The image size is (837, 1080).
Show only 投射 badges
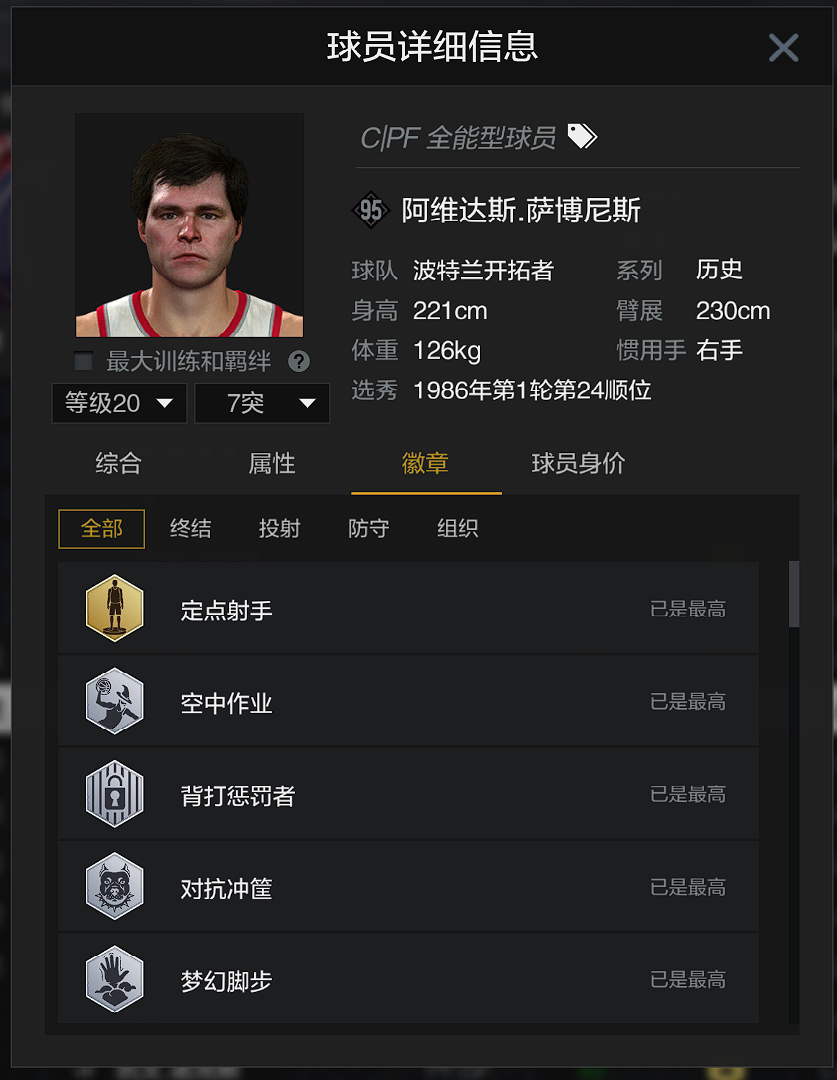coord(280,528)
